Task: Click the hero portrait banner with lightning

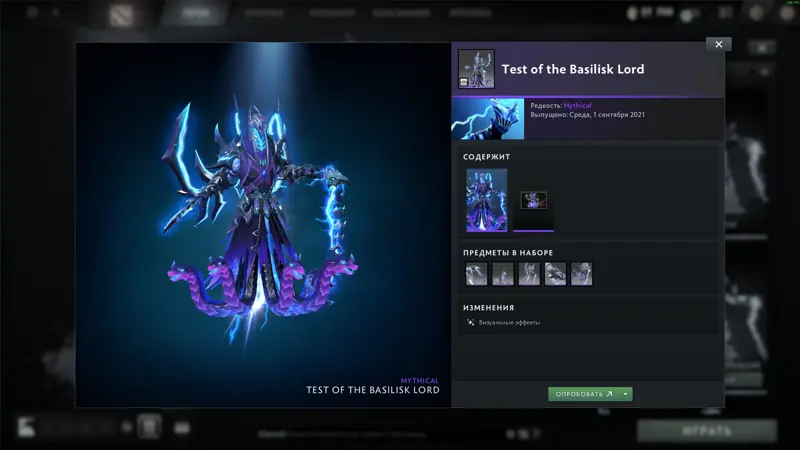Action: click(x=488, y=119)
